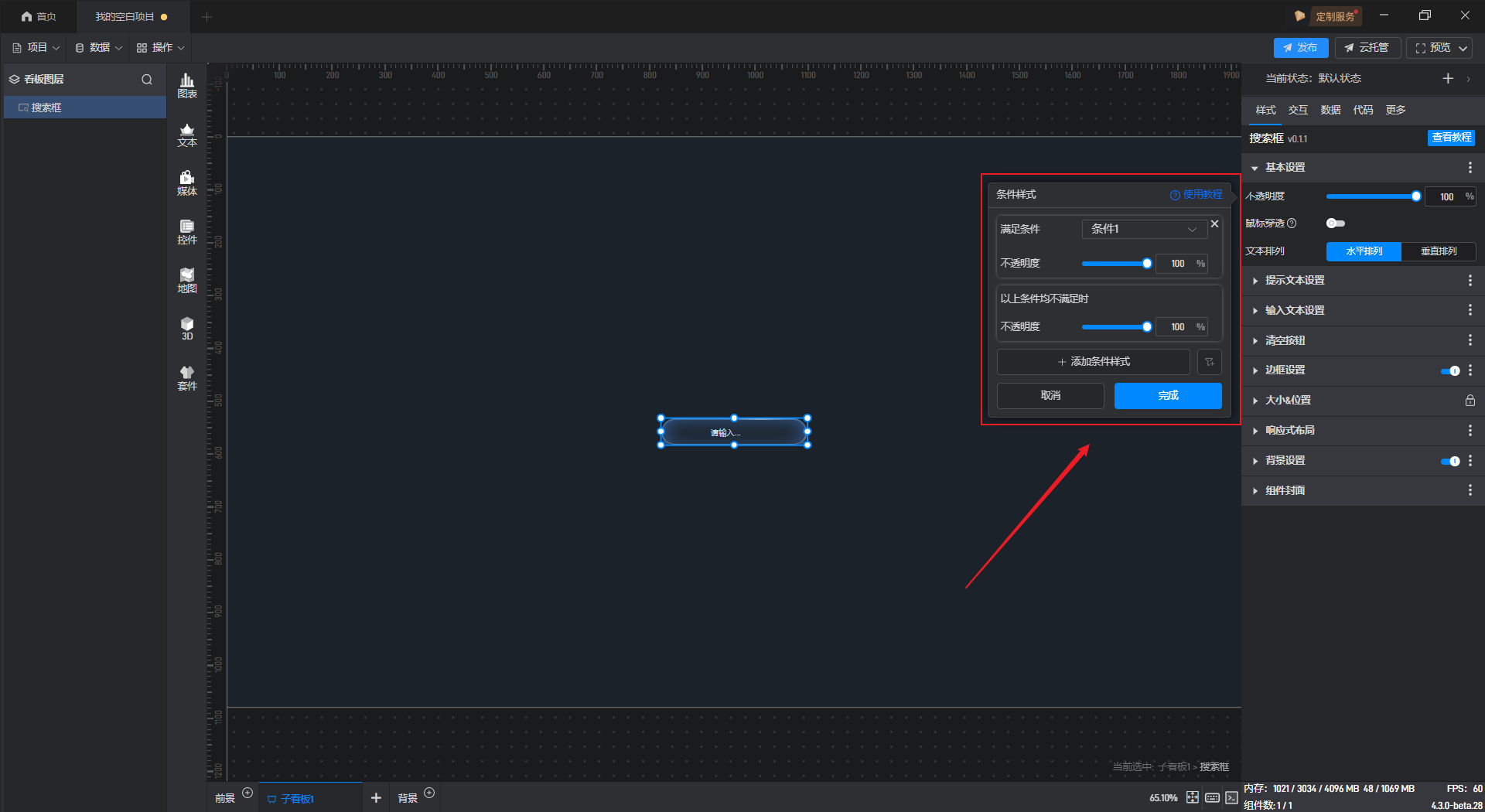Open the 预览 dropdown arrow
Viewport: 1485px width, 812px height.
click(1463, 48)
